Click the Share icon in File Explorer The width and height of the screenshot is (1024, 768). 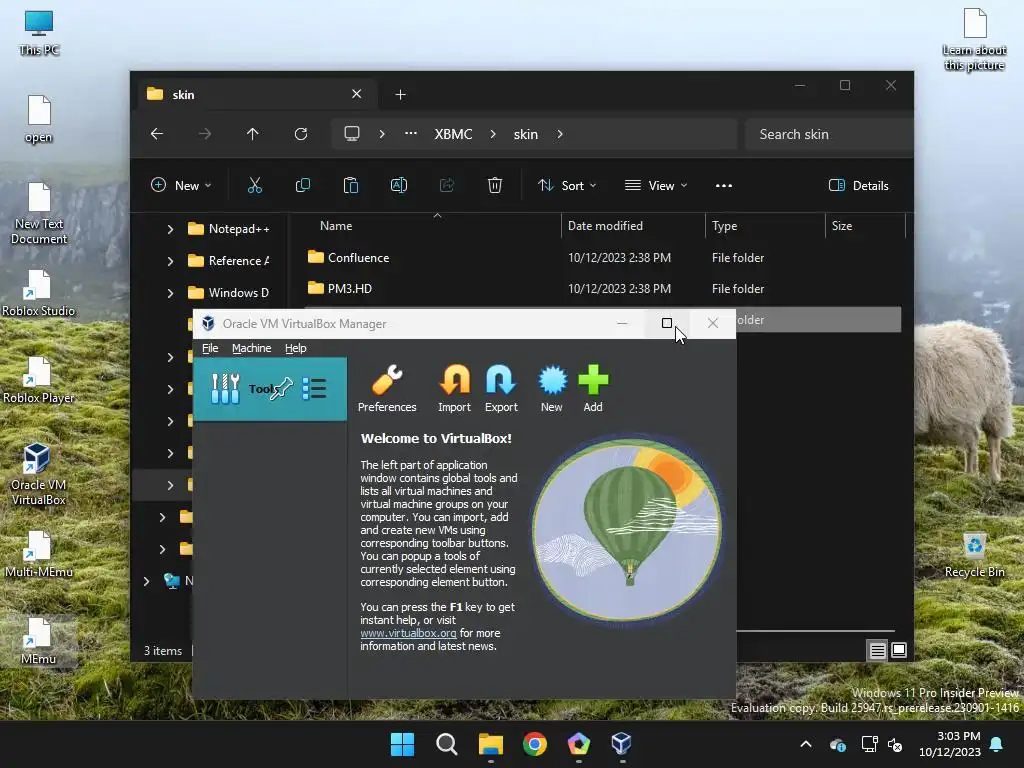[447, 185]
